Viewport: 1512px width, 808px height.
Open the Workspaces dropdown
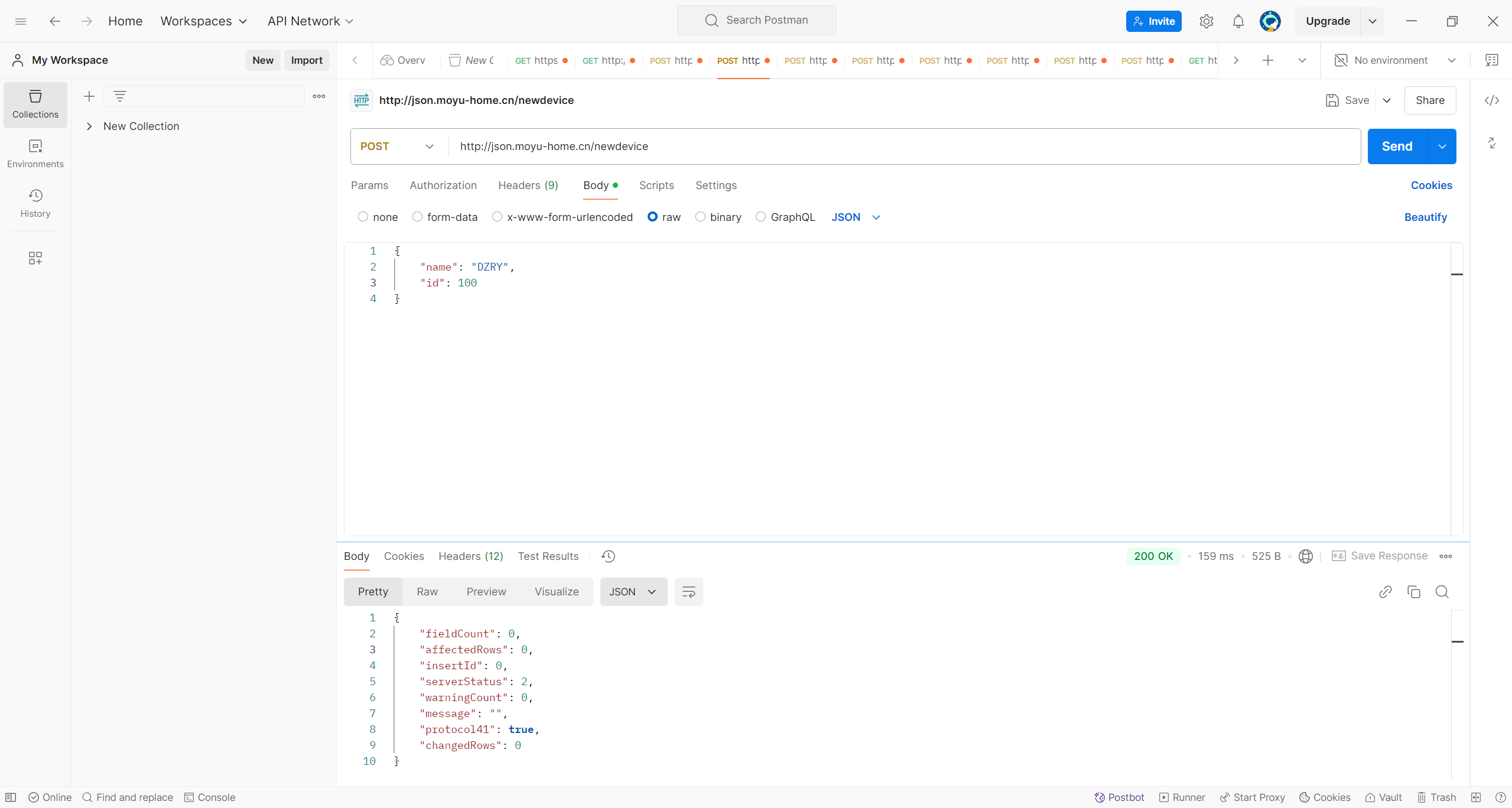coord(204,21)
